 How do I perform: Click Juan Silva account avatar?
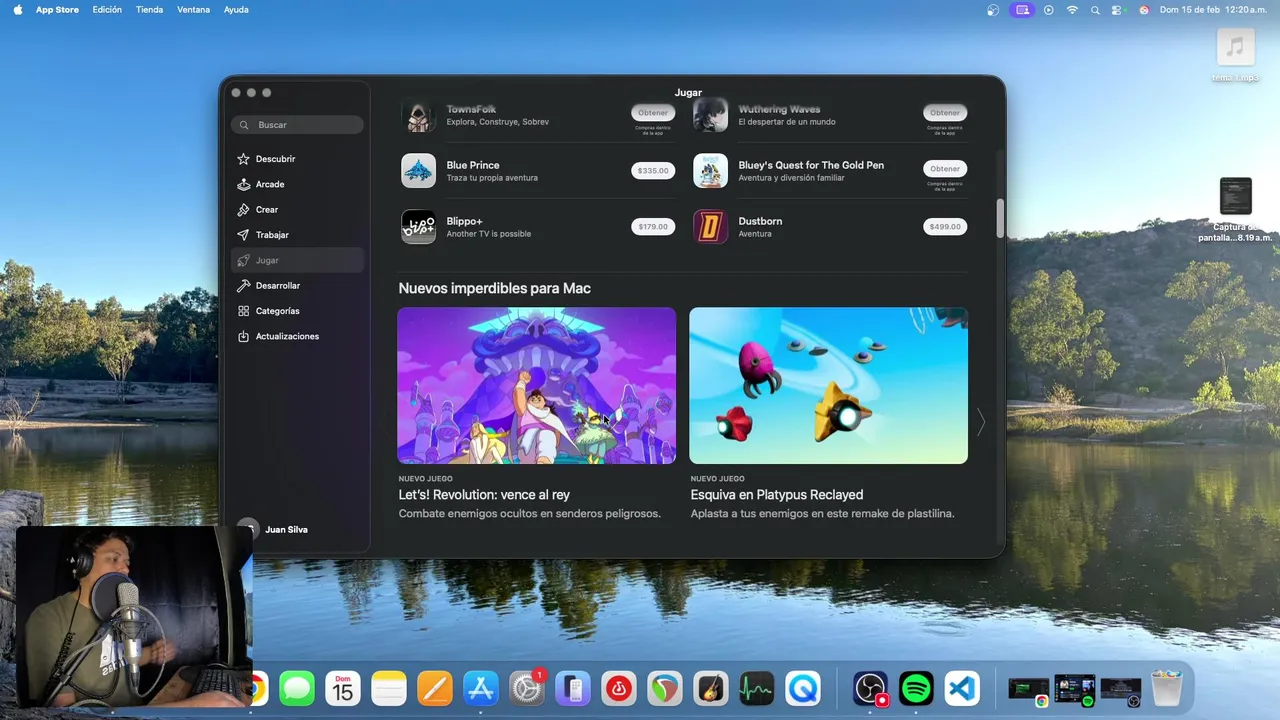247,529
